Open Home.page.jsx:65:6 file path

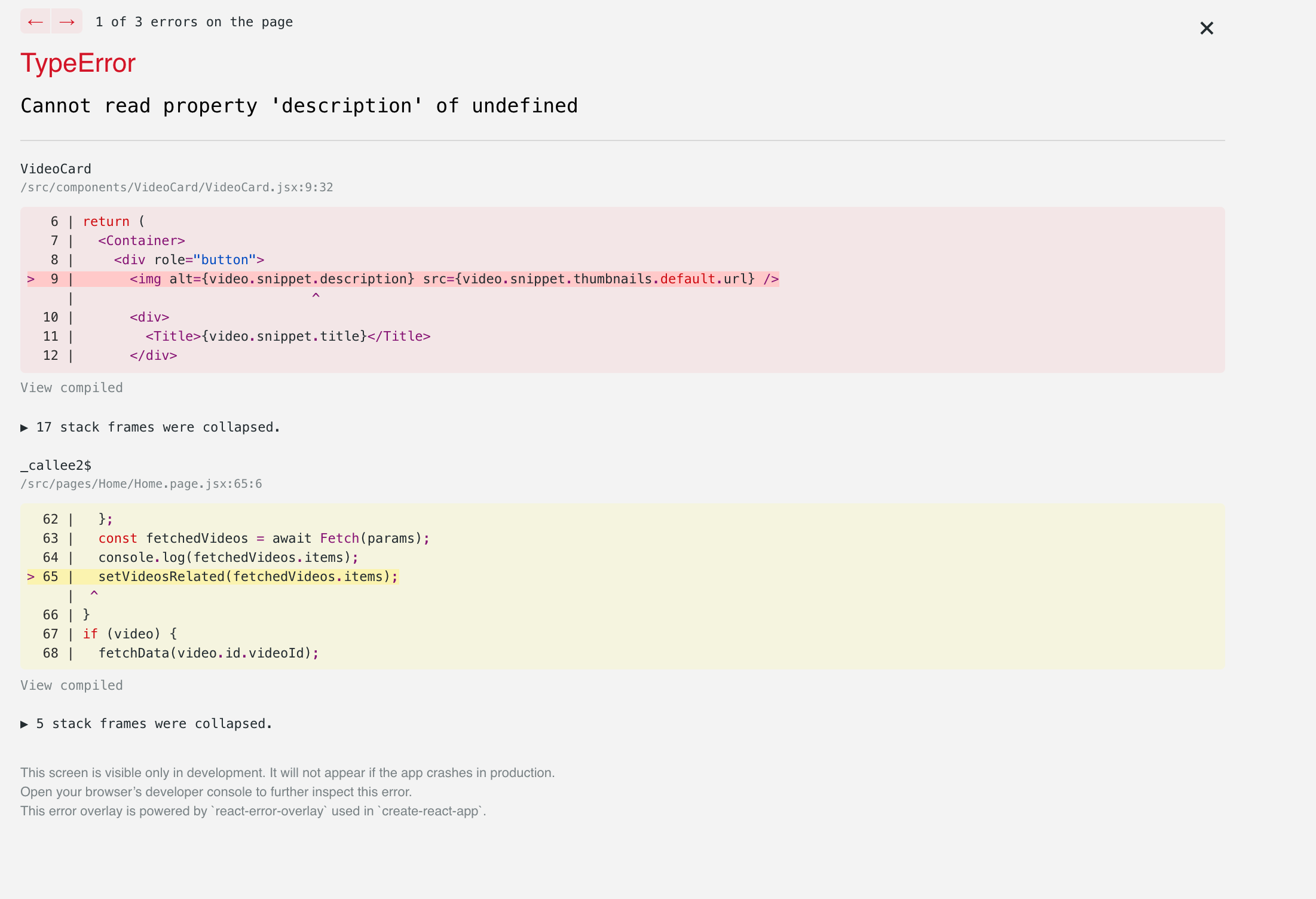click(x=141, y=484)
